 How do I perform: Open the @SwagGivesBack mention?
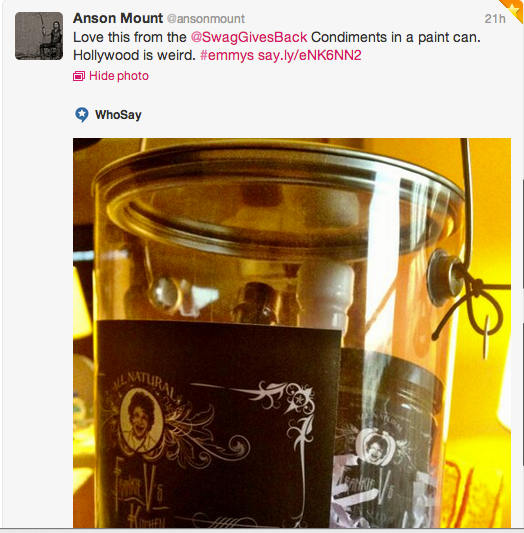249,37
